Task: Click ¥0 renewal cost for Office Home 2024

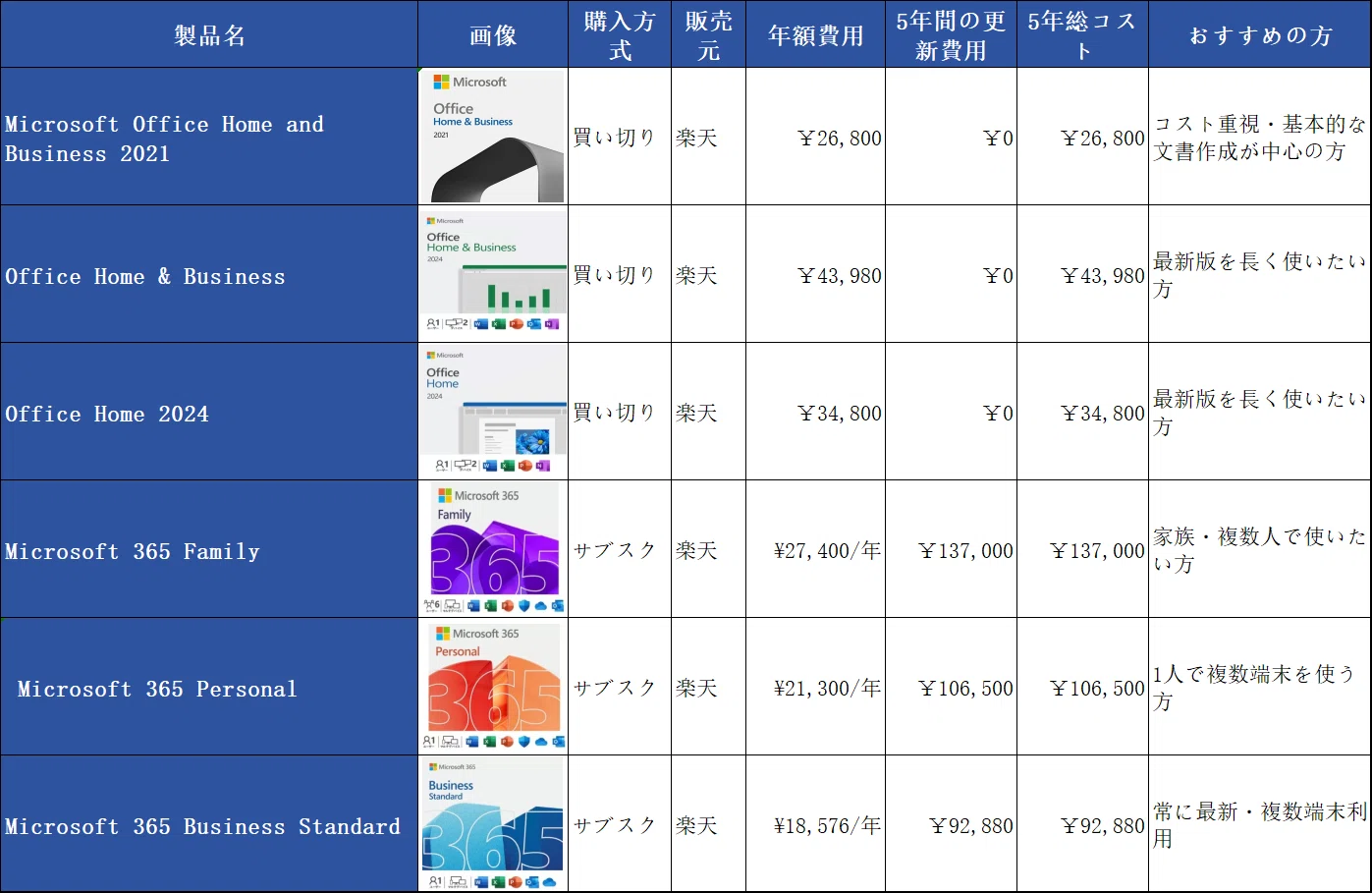Action: (x=998, y=413)
